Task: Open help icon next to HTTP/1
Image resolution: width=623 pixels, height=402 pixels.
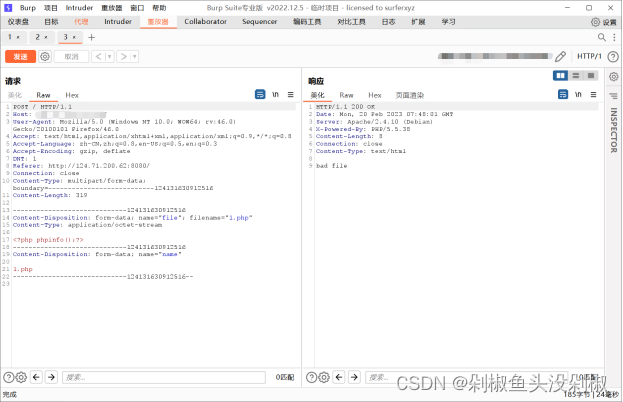Action: (613, 56)
